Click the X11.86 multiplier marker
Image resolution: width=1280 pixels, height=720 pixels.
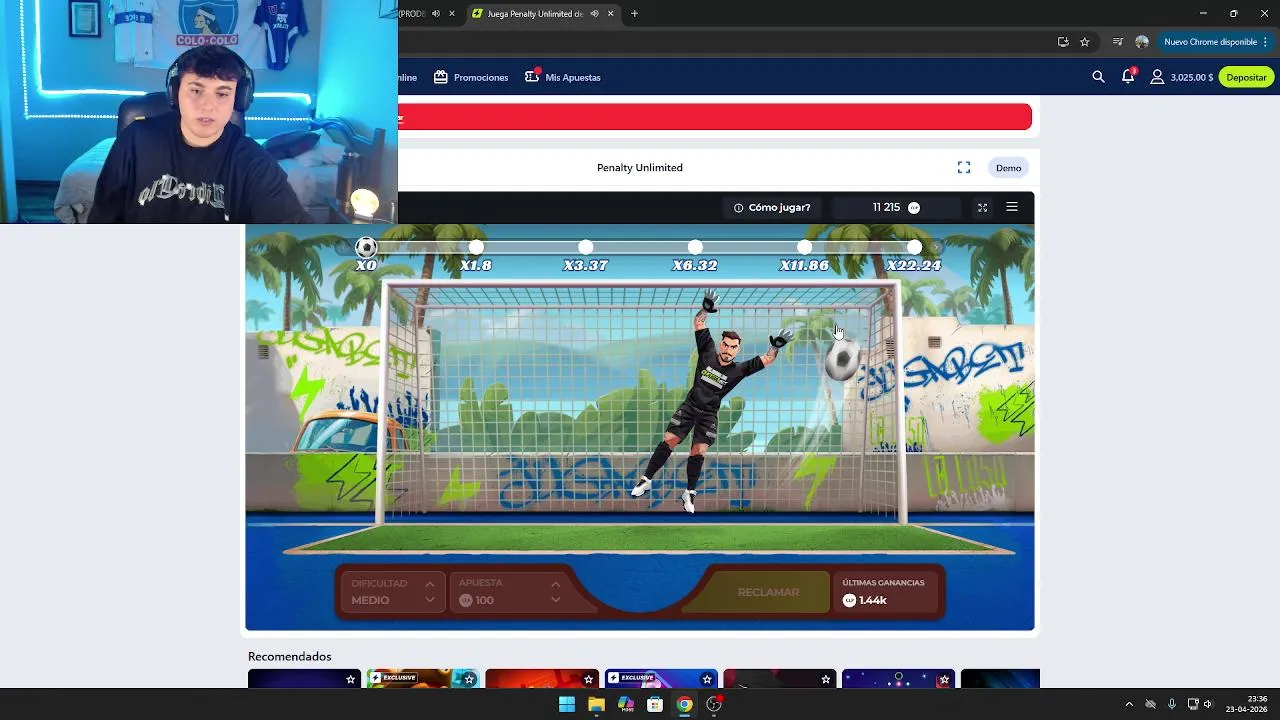point(805,247)
